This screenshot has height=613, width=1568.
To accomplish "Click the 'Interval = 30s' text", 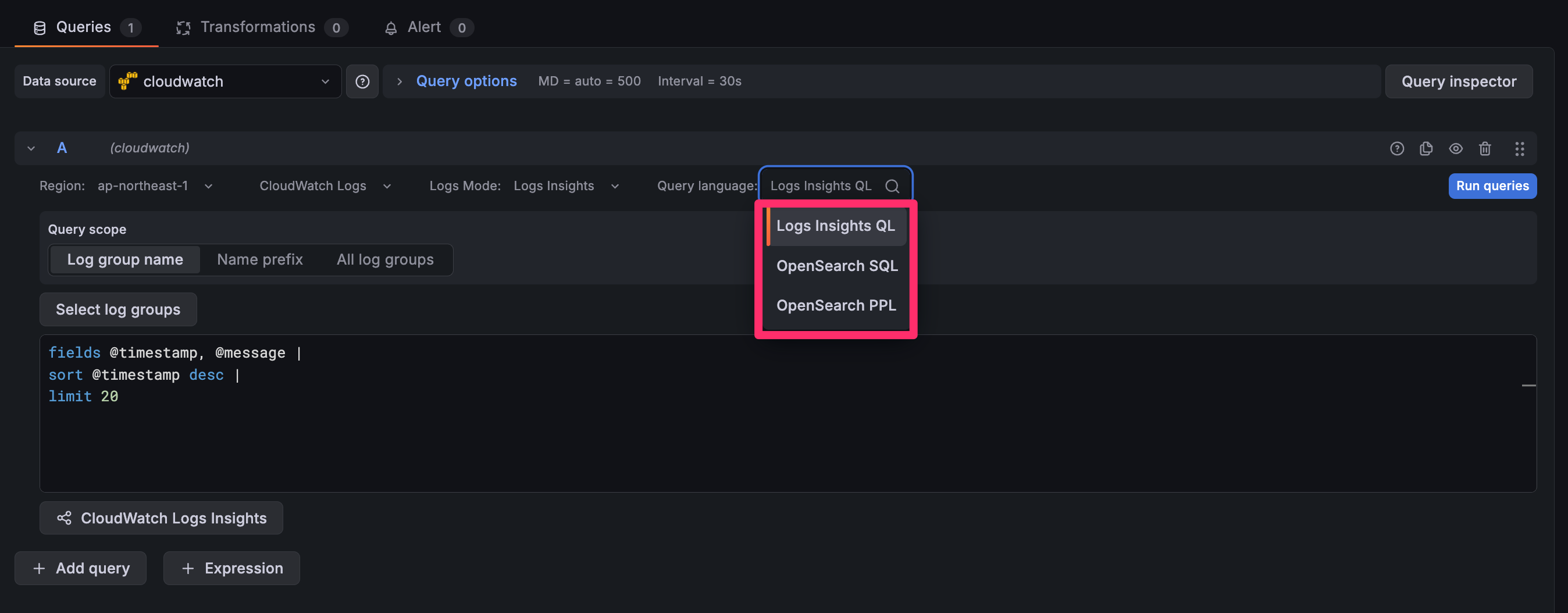I will coord(700,81).
